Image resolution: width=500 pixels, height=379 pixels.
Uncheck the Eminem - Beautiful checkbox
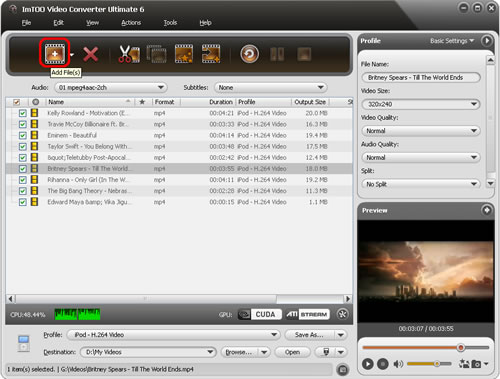click(x=22, y=135)
